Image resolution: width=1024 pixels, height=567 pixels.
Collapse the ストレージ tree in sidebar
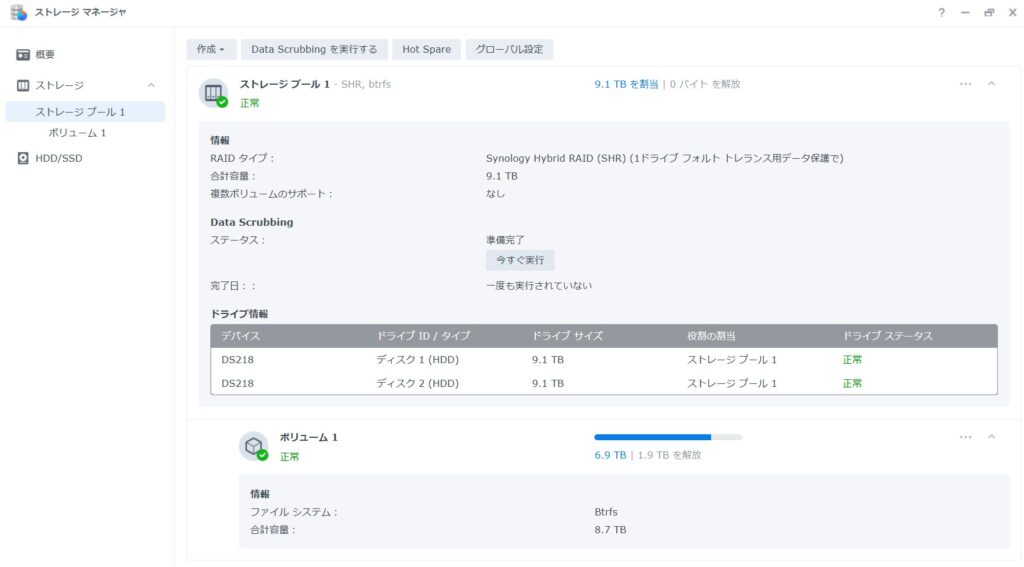(x=151, y=86)
